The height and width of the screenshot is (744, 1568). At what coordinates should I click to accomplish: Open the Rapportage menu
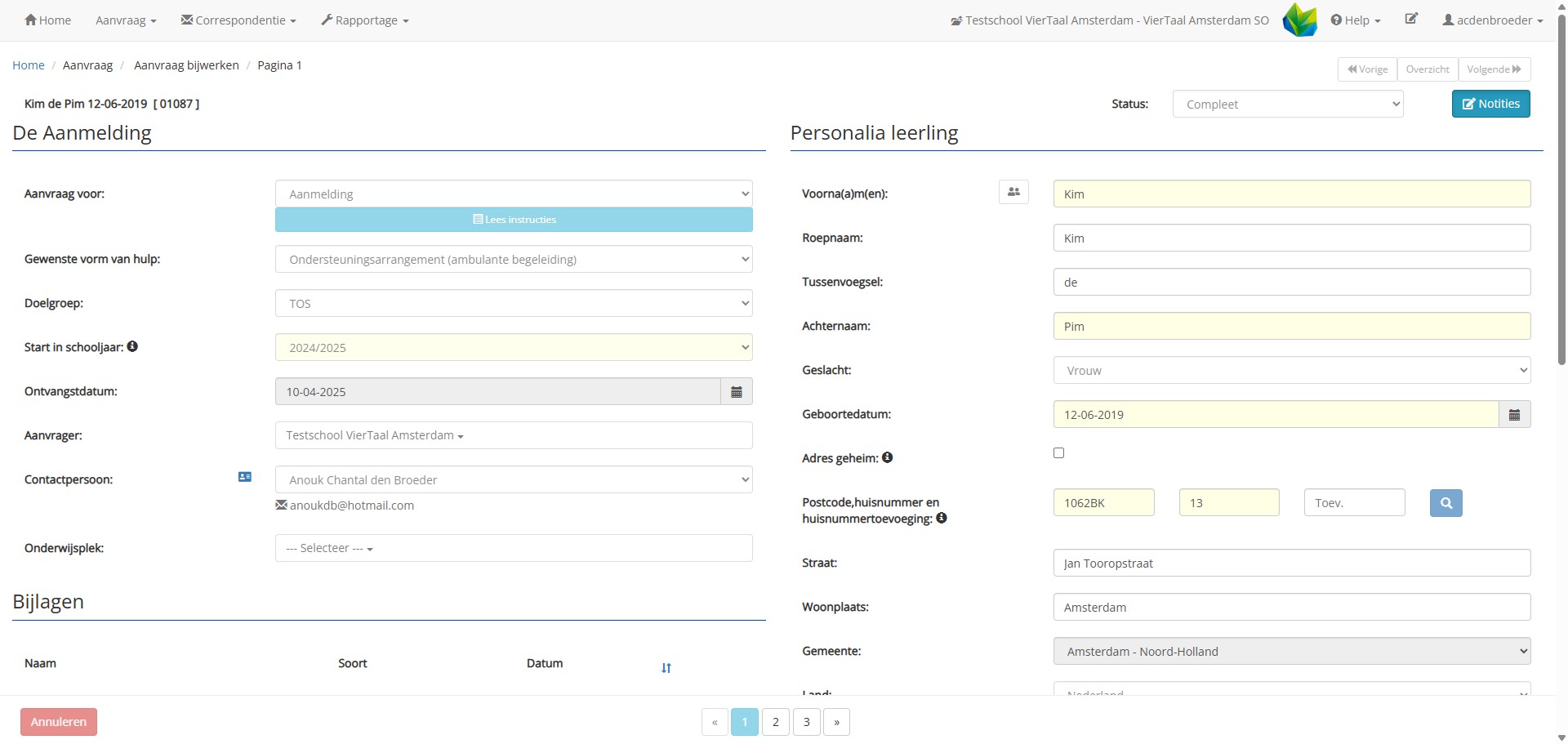(365, 20)
